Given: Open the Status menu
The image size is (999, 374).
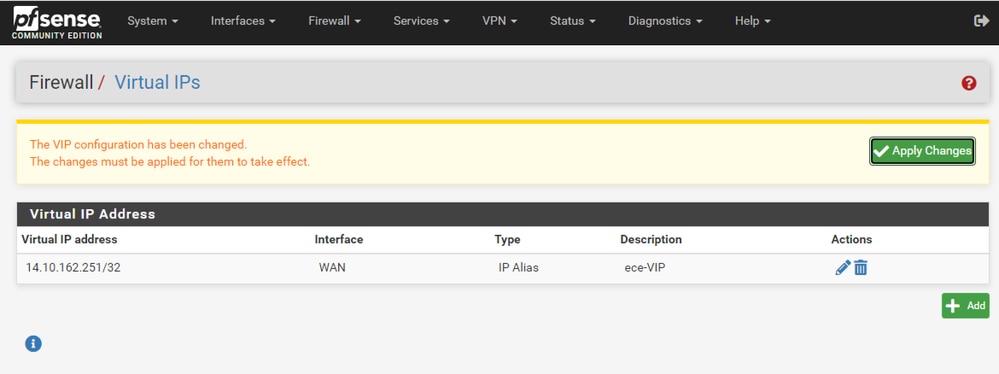Looking at the screenshot, I should (x=573, y=21).
